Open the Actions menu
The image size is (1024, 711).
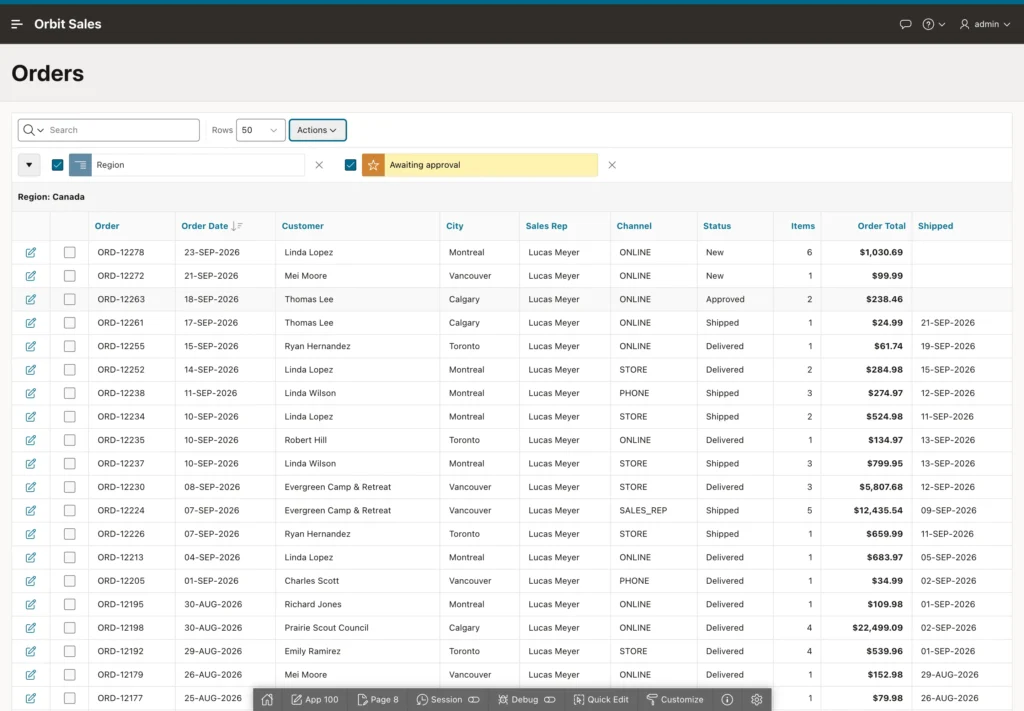(x=317, y=130)
